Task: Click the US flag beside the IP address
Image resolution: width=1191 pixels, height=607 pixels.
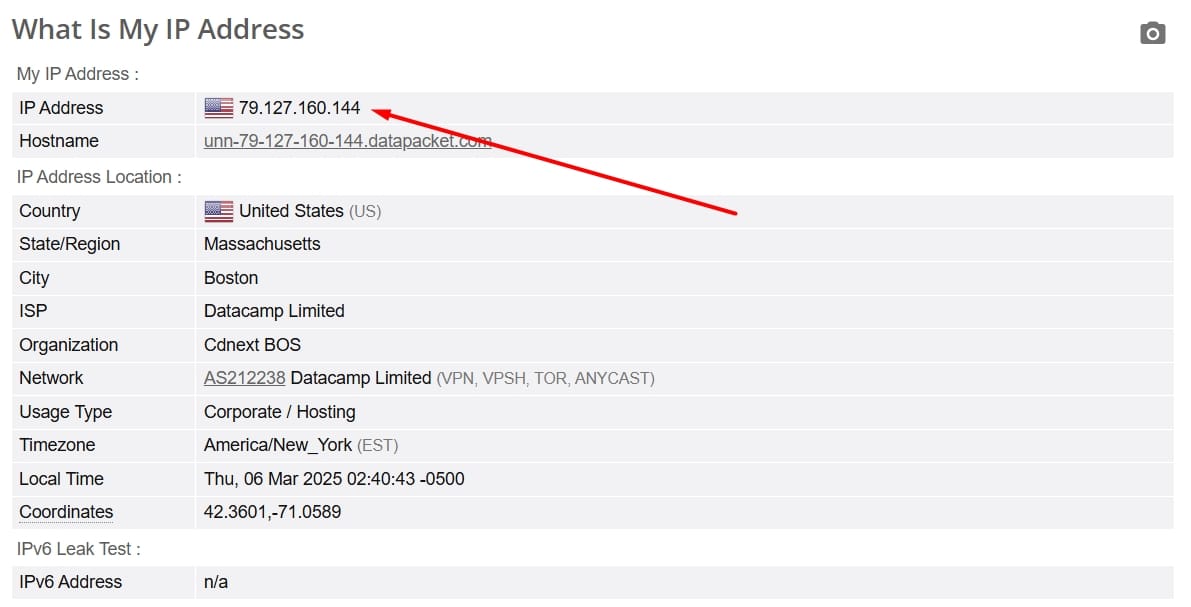Action: pos(219,108)
